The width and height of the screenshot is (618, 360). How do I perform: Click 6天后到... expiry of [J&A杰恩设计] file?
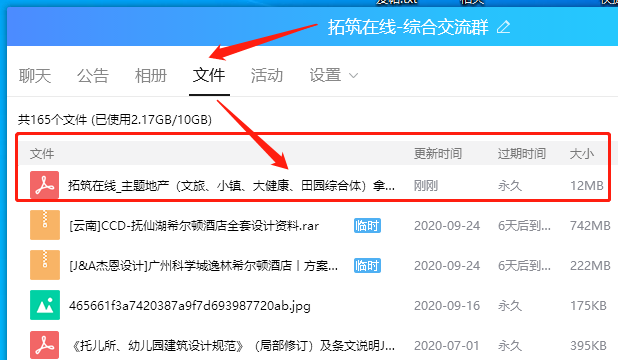[x=524, y=265]
